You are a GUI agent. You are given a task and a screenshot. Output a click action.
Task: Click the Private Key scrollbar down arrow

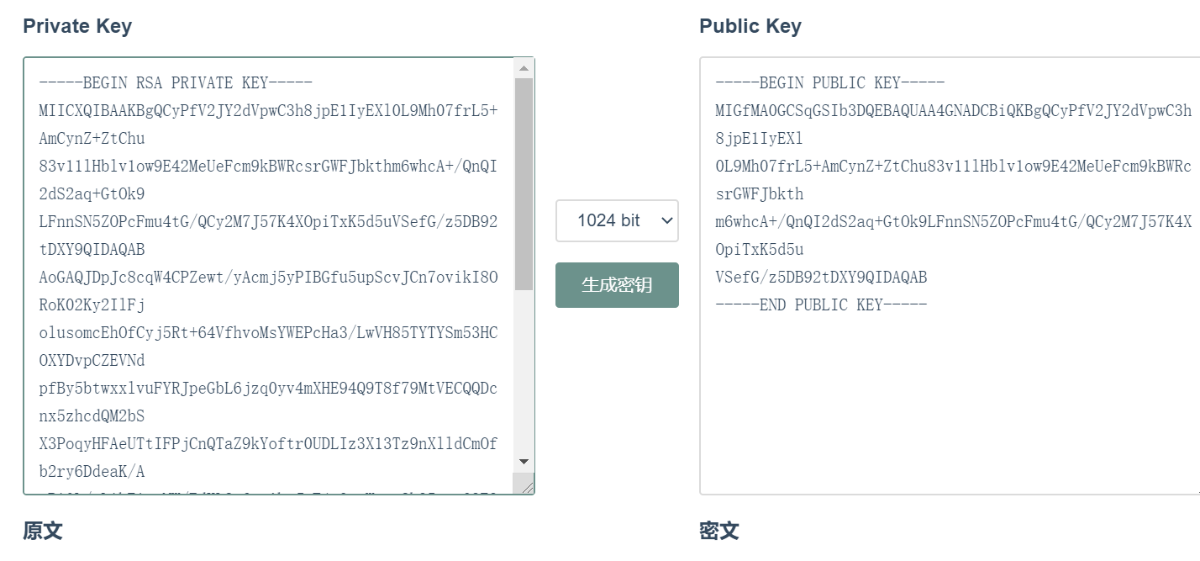[x=524, y=461]
